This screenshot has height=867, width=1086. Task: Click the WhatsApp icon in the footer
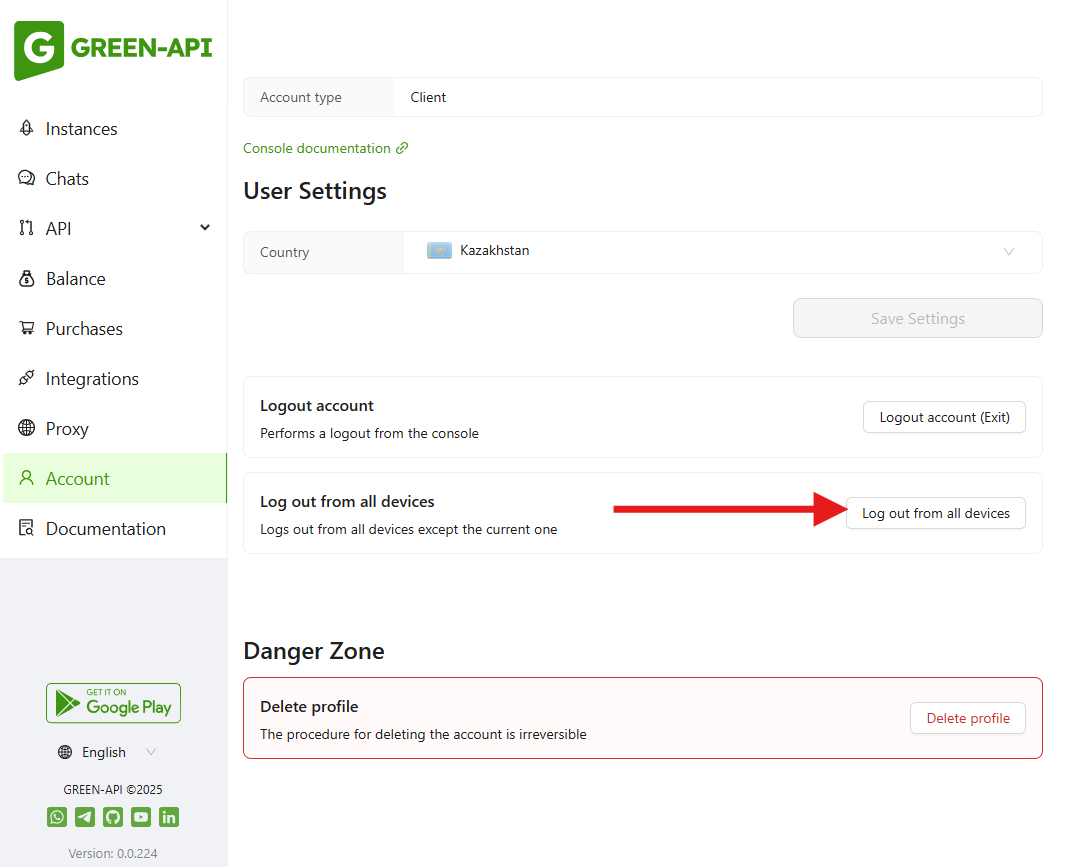pos(57,817)
